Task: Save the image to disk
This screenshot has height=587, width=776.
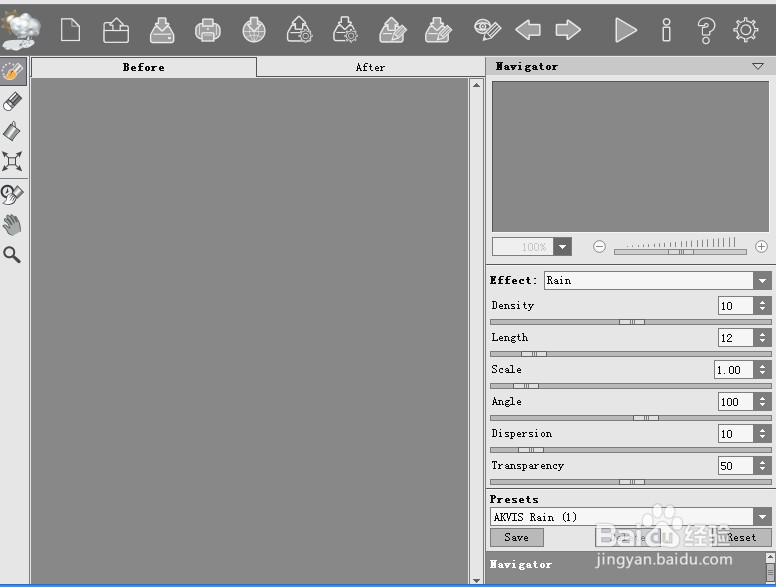Action: pos(162,30)
